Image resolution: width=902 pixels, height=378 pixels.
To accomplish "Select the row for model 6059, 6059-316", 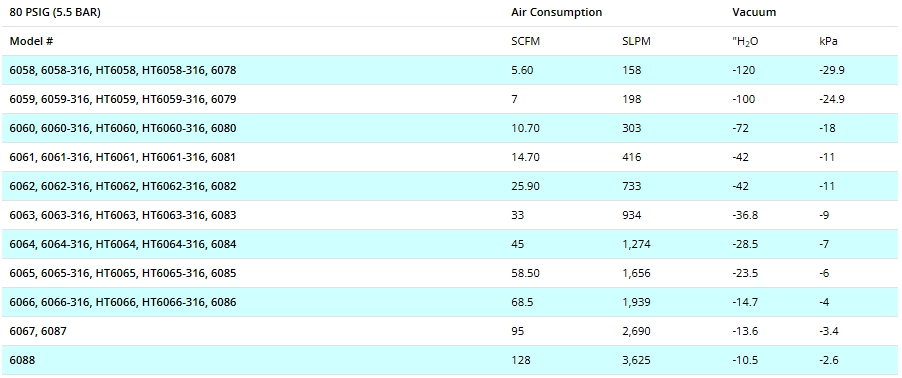I will pos(450,99).
